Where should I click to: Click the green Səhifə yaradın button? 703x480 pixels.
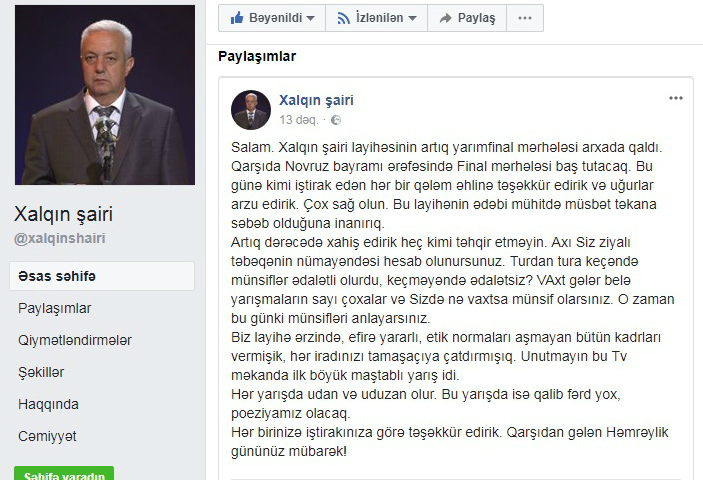point(64,474)
